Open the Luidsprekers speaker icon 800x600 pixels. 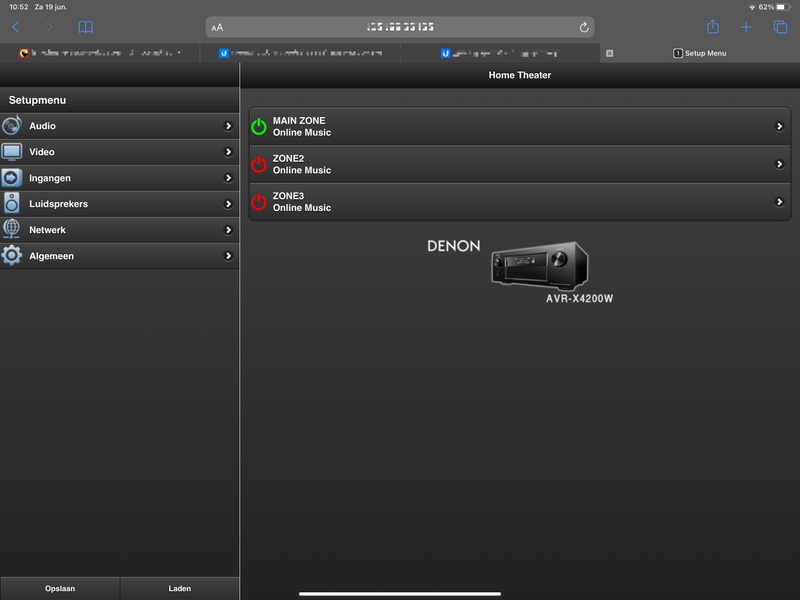pos(11,203)
